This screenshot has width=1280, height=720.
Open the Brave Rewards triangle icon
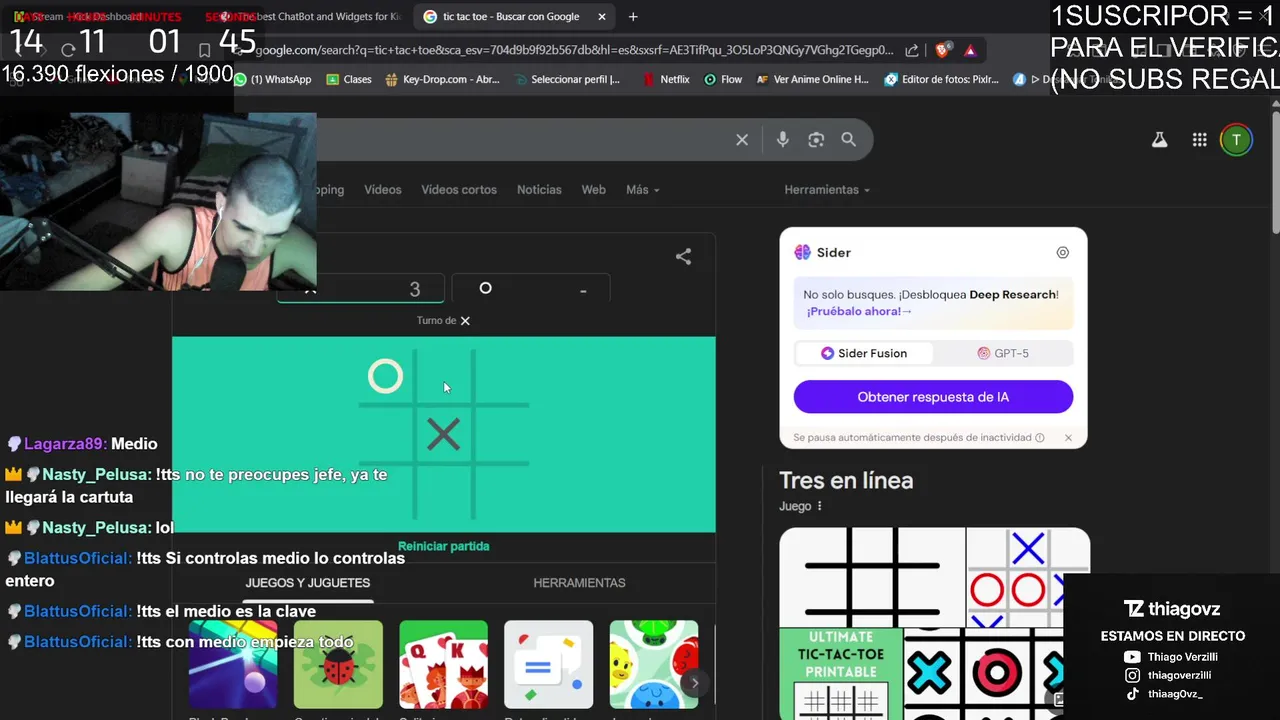tap(970, 50)
